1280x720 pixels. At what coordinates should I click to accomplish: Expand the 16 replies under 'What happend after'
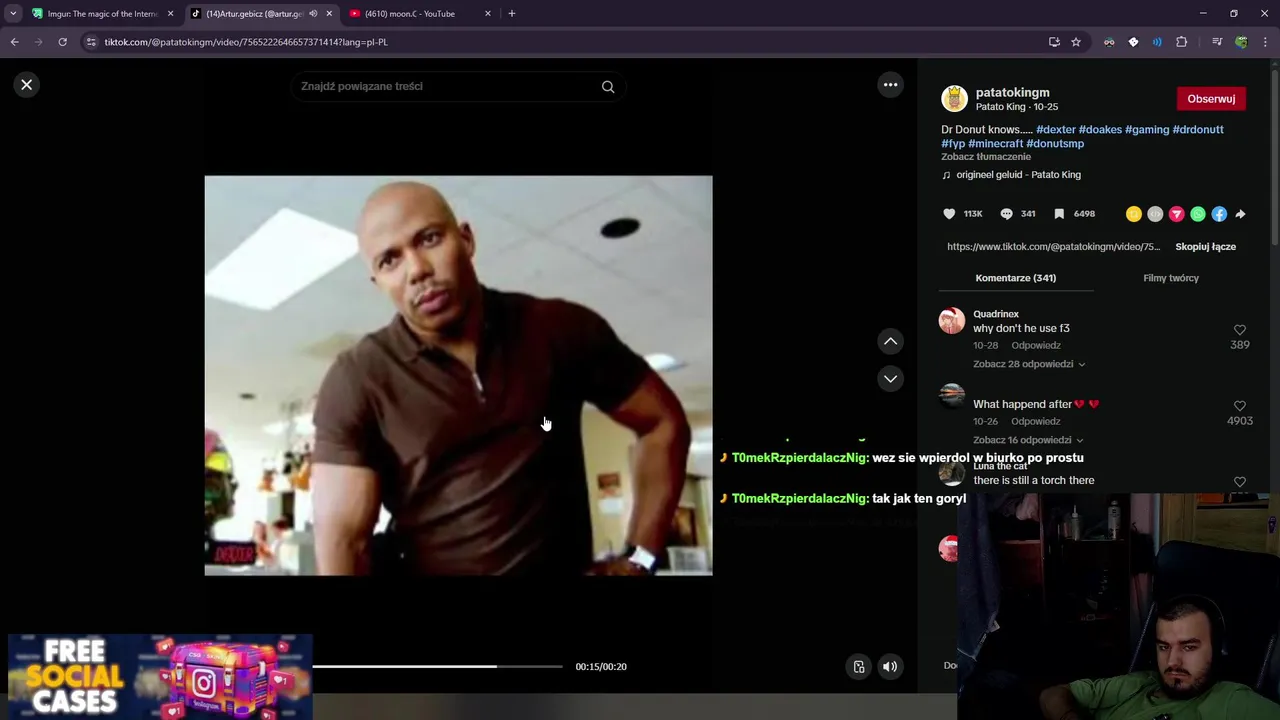(x=1029, y=440)
